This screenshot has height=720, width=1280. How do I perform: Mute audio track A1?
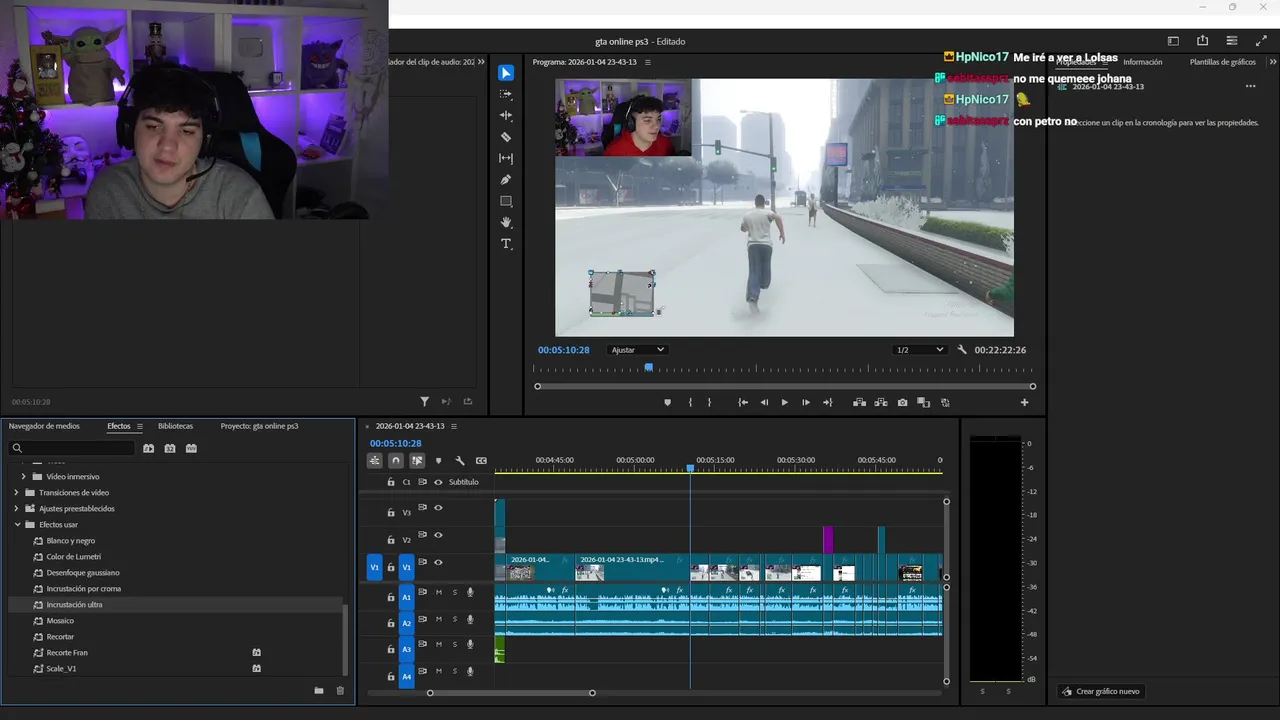(x=438, y=592)
